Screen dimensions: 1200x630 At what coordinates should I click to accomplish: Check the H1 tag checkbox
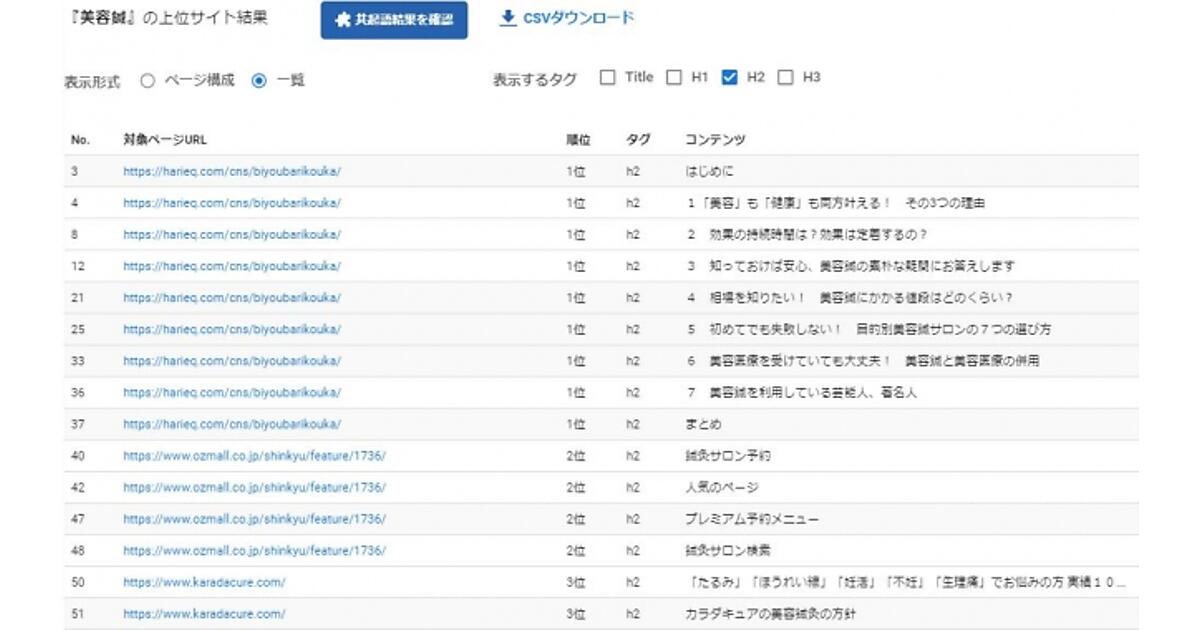coord(674,77)
